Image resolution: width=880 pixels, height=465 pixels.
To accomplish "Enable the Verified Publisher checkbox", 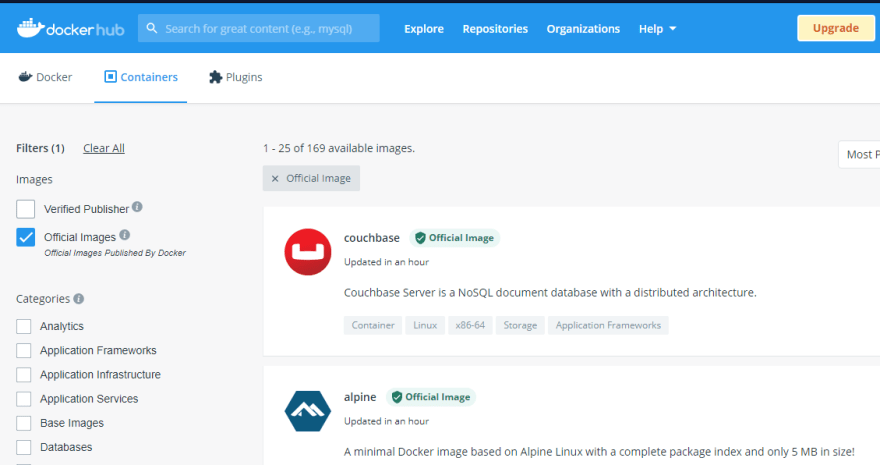I will coord(25,209).
